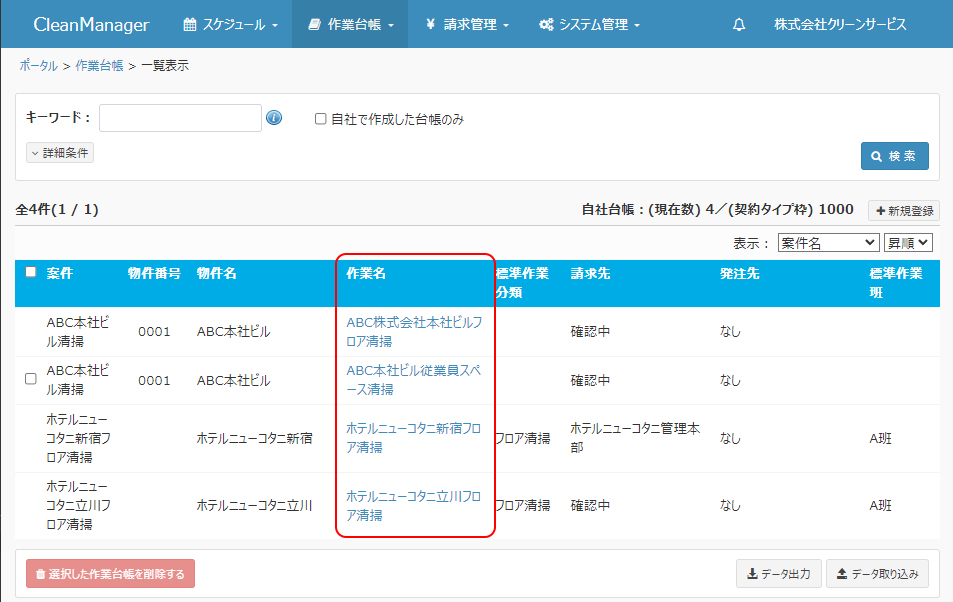
Task: Enable 自社で作成した台帳のみ checkbox
Action: tap(321, 119)
